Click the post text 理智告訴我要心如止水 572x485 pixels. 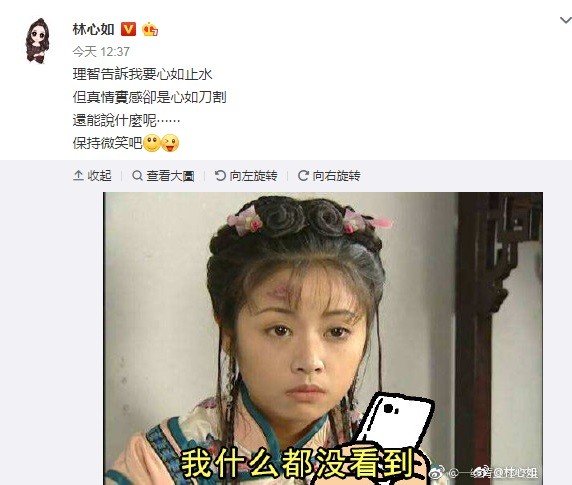click(142, 74)
